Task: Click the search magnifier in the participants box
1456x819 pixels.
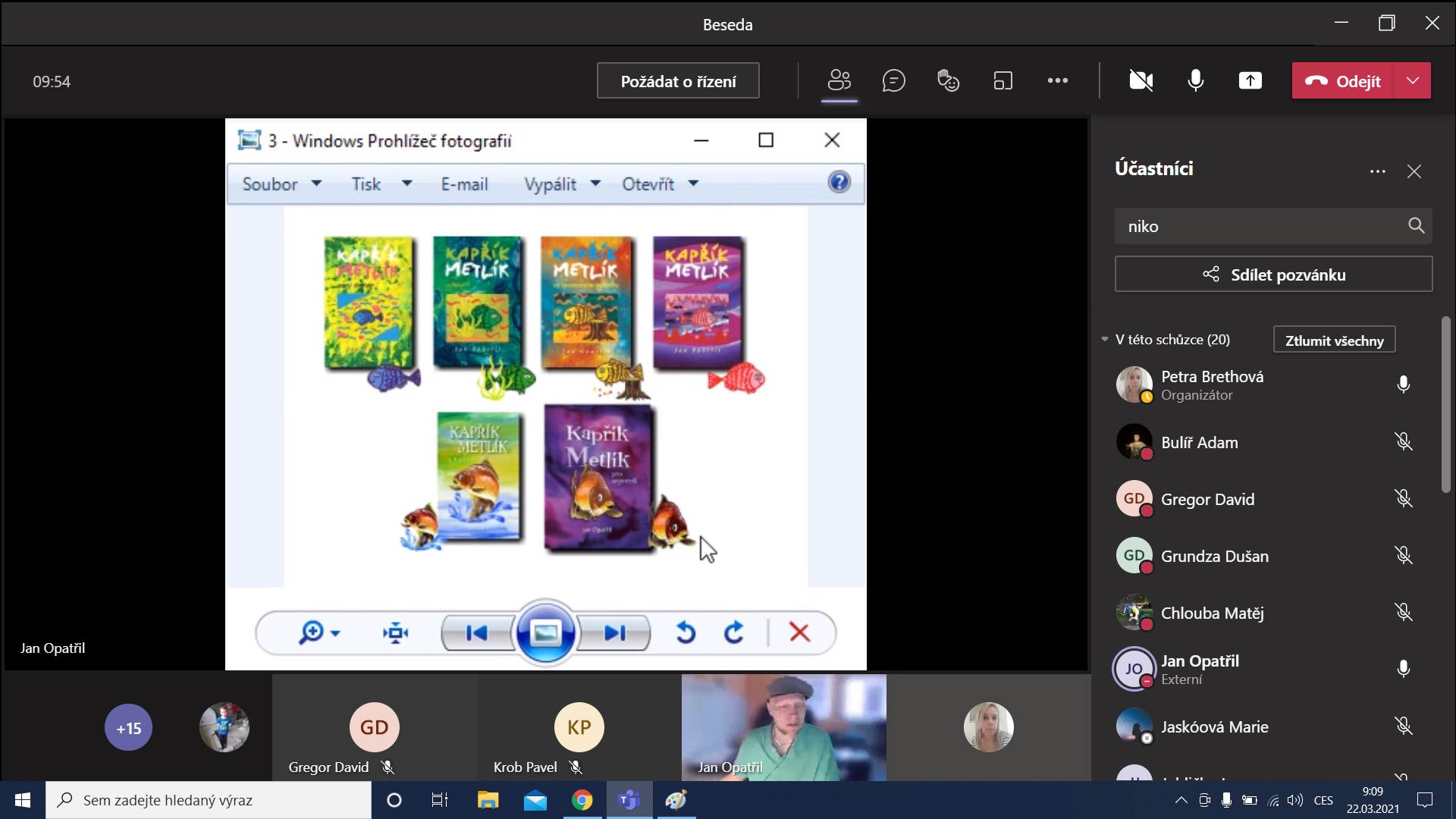Action: point(1416,225)
